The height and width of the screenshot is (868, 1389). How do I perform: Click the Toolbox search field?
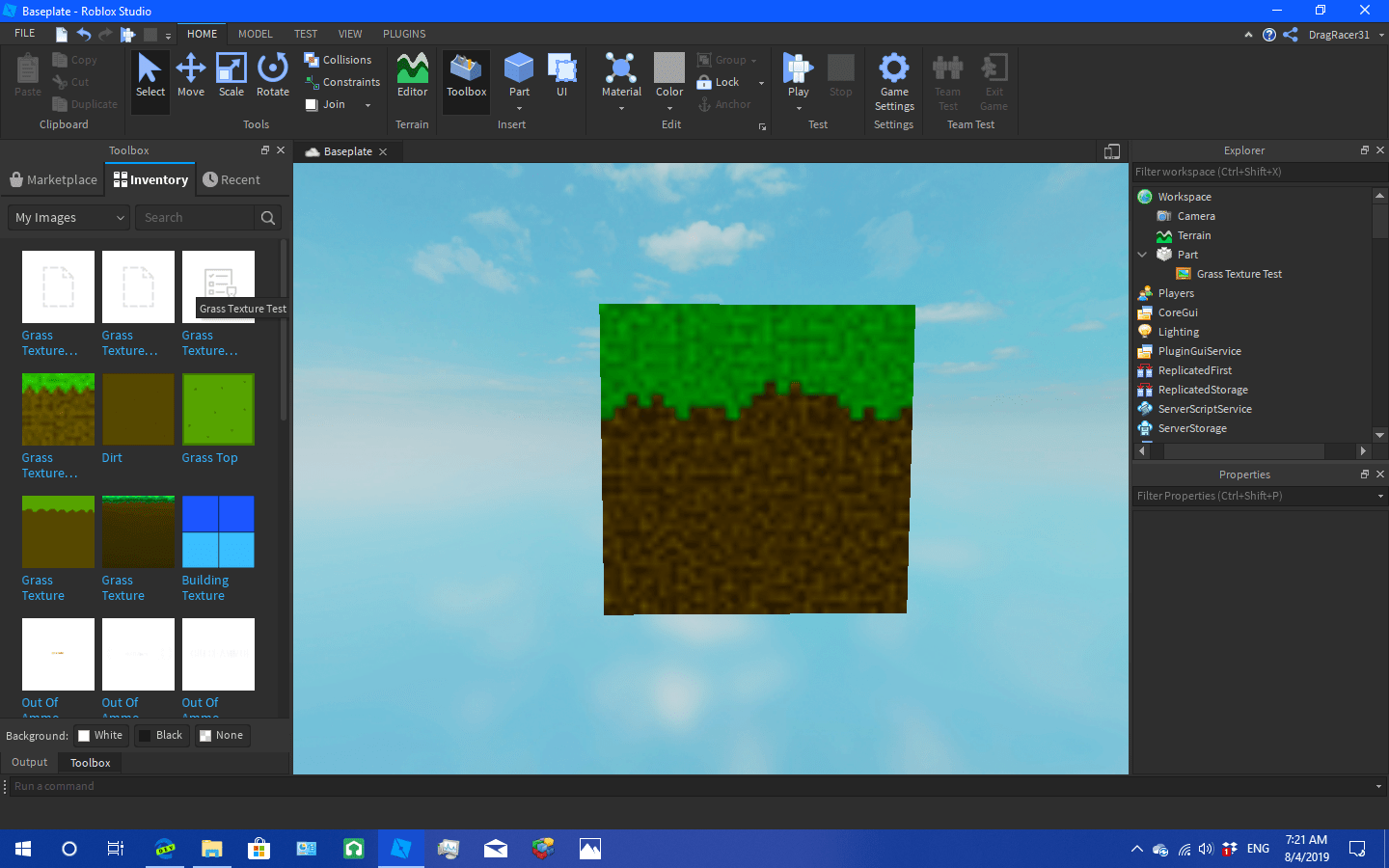click(196, 218)
